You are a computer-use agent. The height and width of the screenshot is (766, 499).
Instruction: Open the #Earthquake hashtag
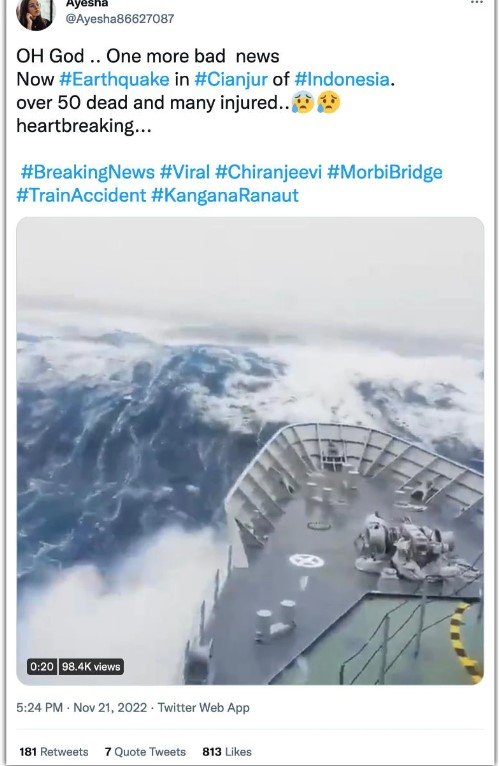click(114, 79)
